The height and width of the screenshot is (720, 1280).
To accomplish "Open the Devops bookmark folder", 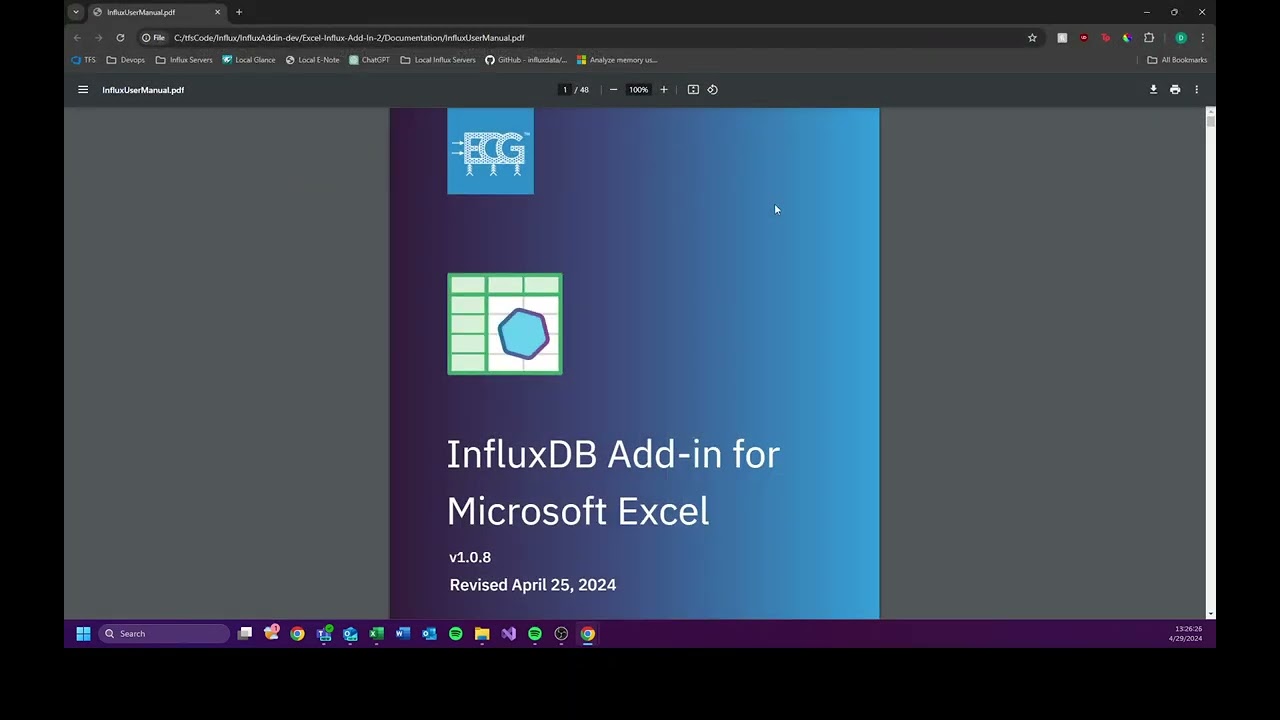I will point(126,60).
